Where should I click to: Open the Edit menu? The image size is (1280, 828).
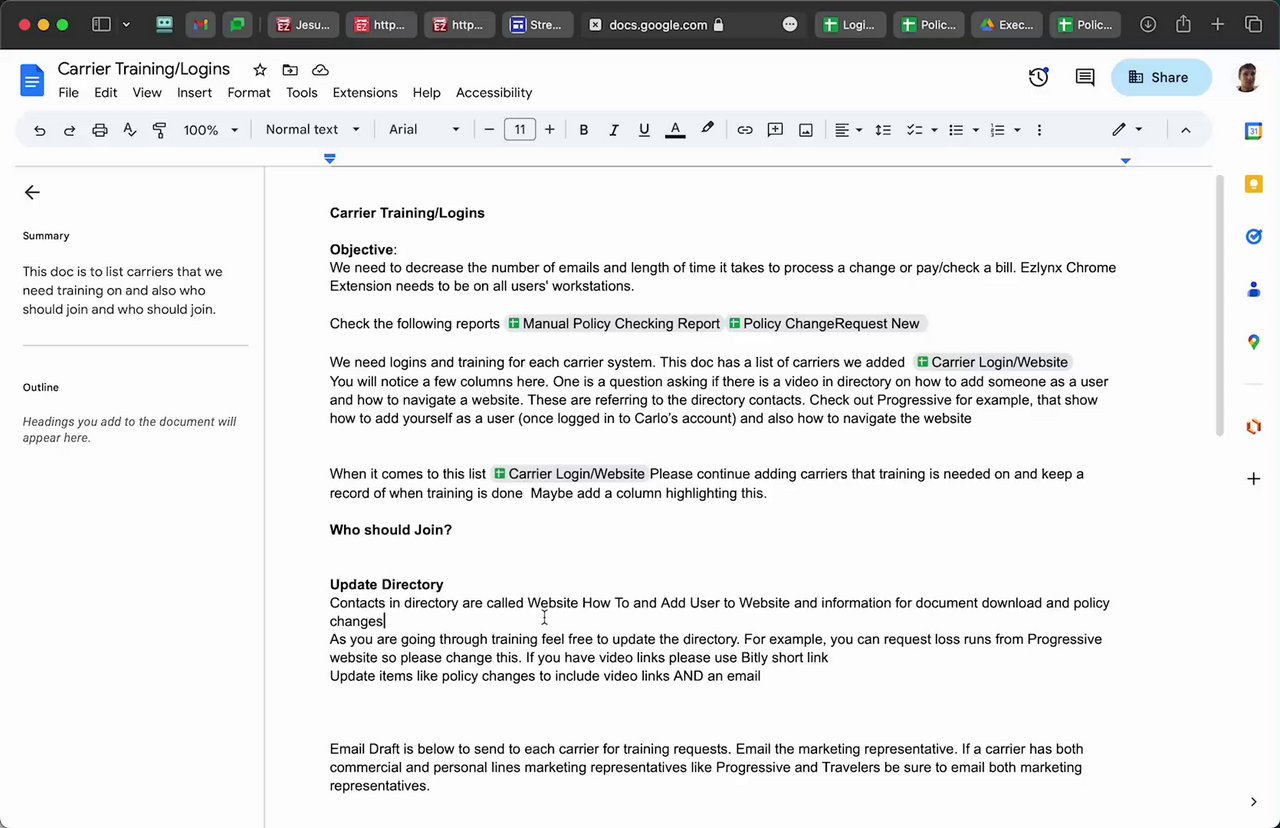point(105,92)
